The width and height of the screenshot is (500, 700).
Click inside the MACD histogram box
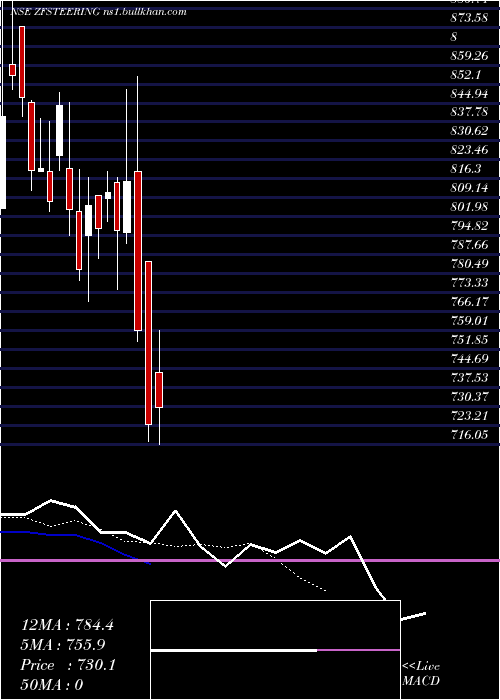click(x=275, y=650)
